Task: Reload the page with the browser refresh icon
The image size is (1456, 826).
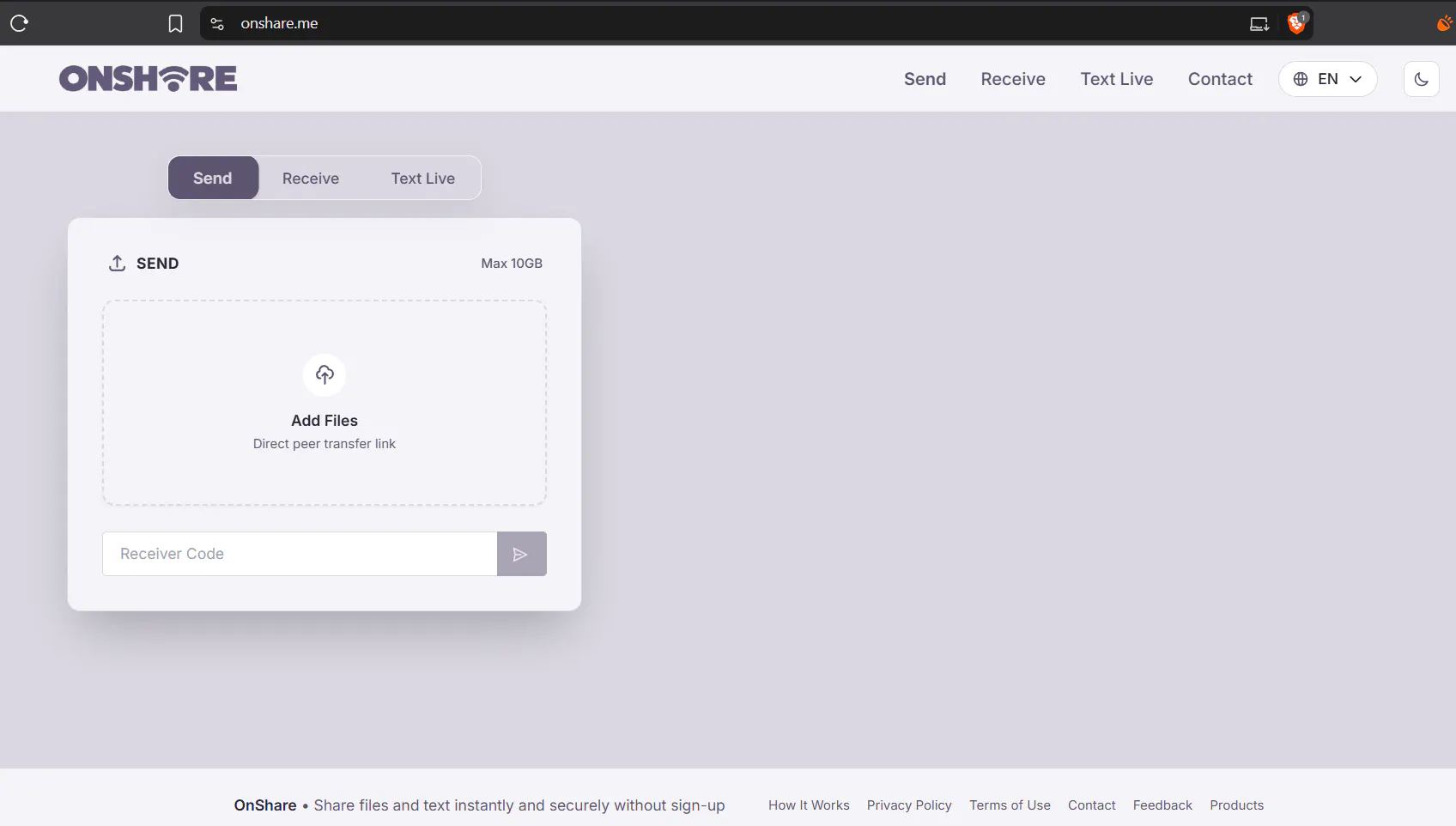Action: [20, 23]
